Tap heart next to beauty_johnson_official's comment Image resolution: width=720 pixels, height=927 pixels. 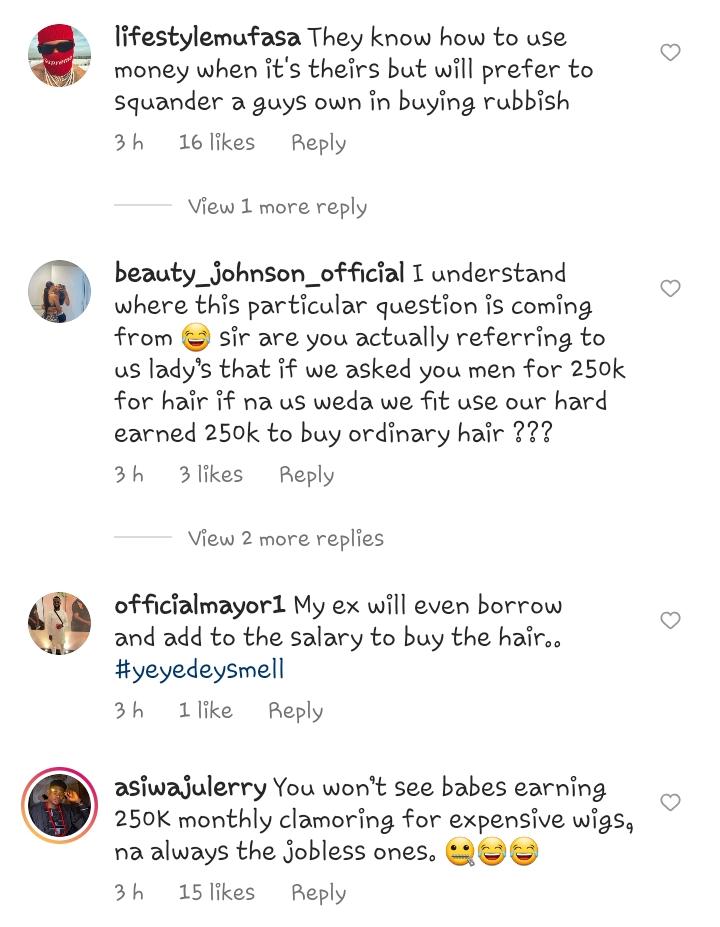tap(670, 289)
